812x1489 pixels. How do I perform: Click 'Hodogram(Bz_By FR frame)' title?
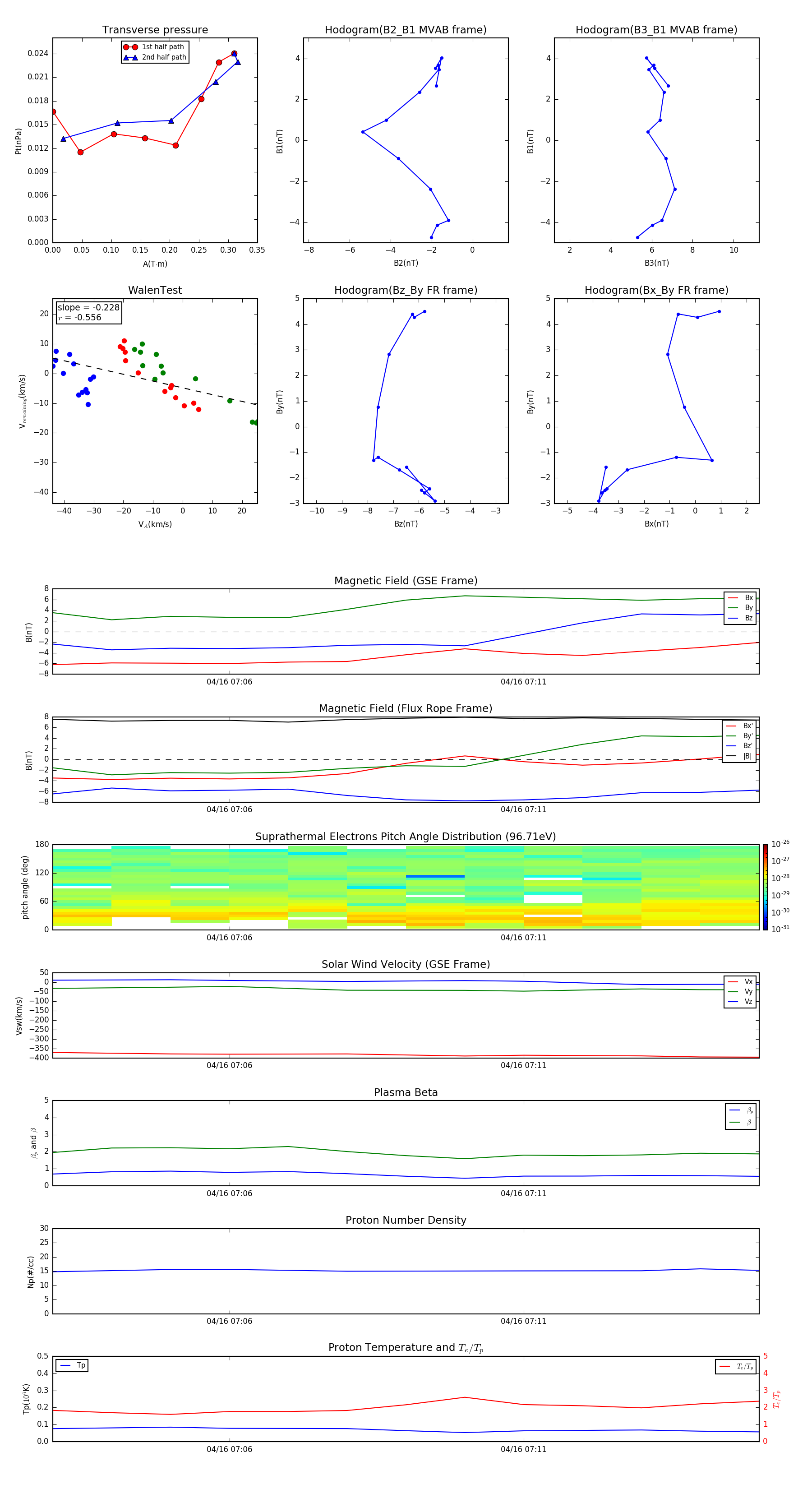406,290
